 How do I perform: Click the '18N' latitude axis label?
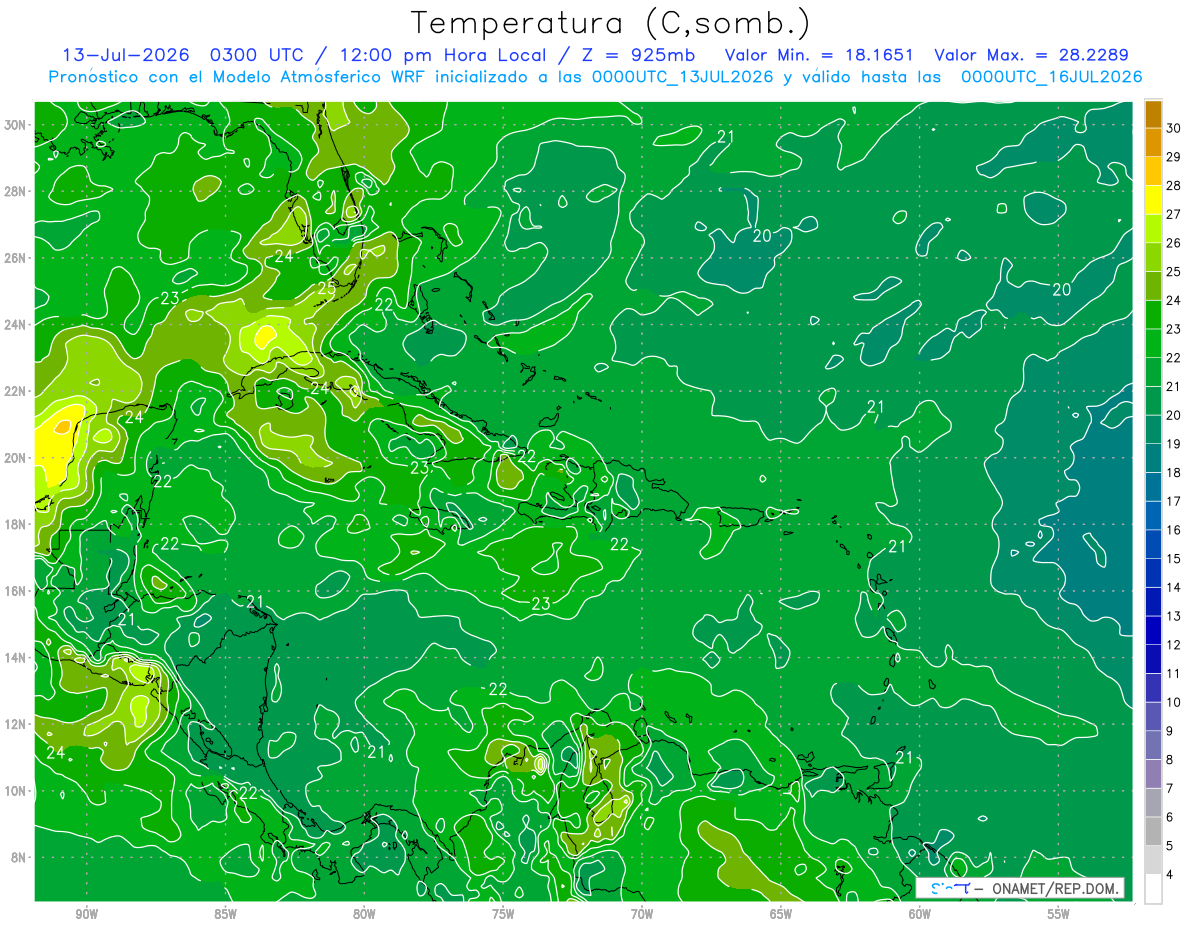(16, 524)
